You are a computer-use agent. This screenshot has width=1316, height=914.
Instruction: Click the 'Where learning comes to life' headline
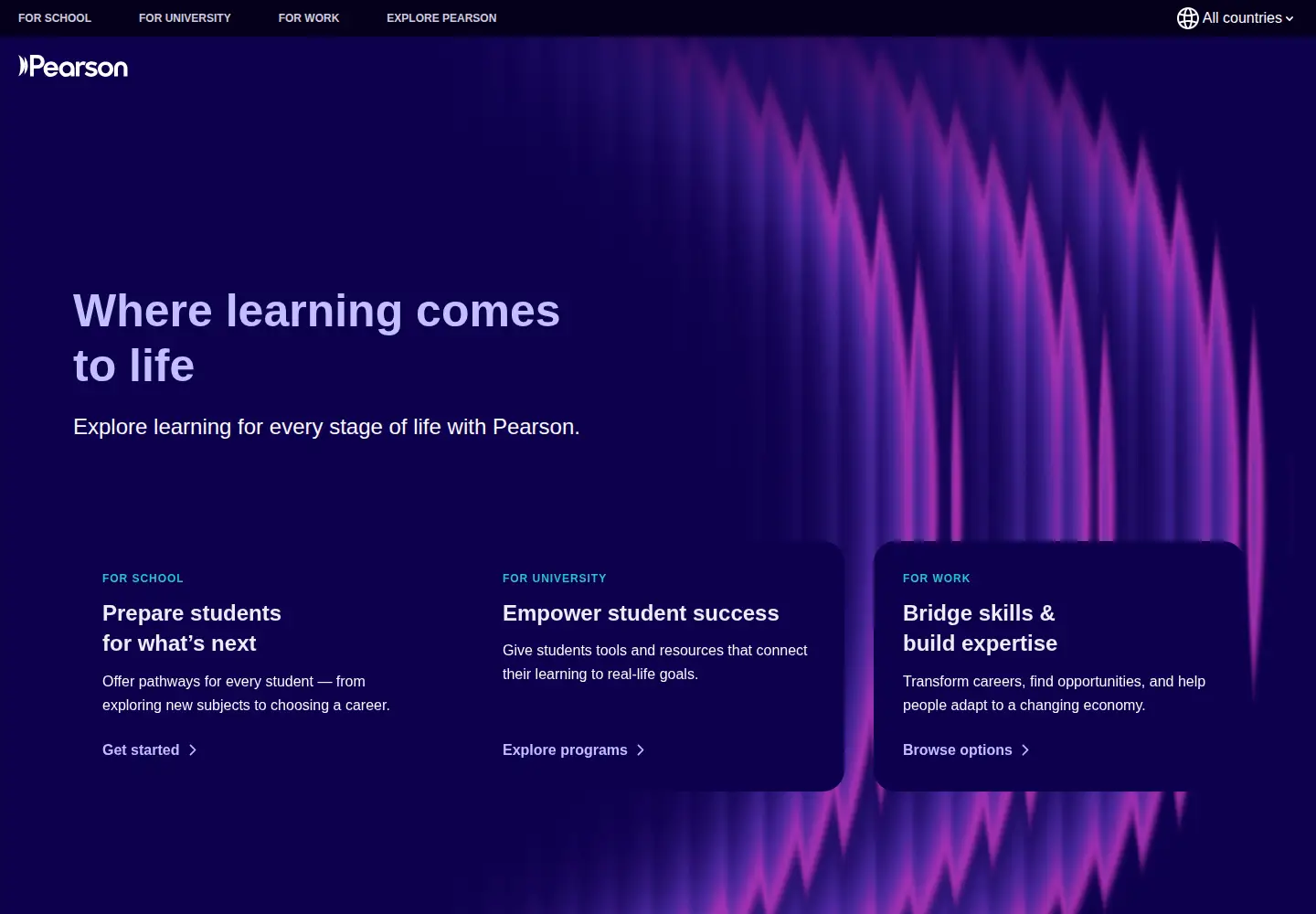click(x=316, y=338)
